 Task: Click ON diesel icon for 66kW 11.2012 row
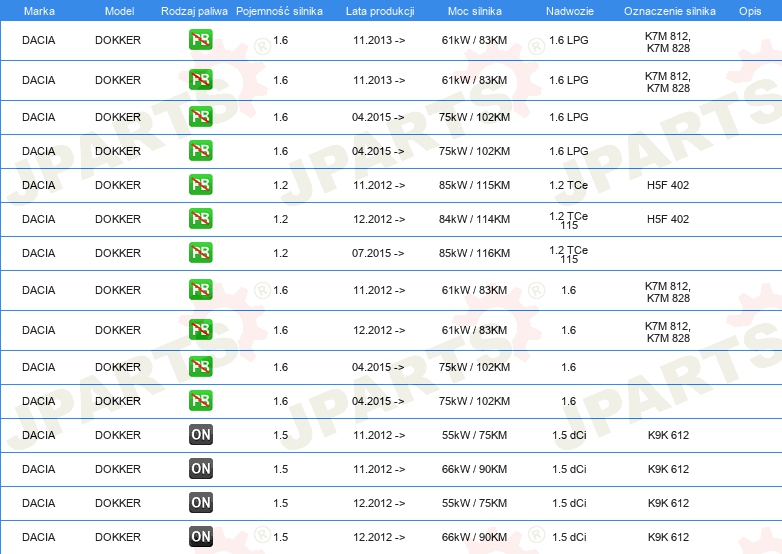point(200,469)
